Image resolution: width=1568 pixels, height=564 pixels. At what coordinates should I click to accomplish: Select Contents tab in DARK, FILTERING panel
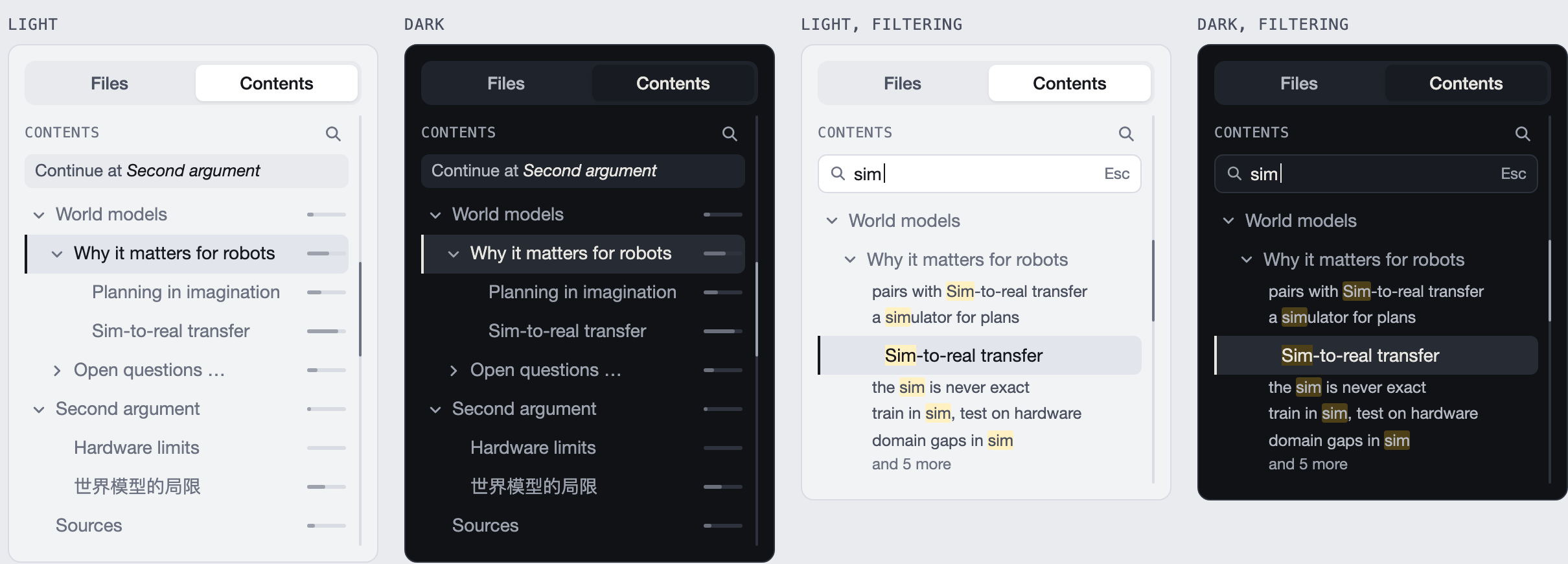click(x=1466, y=83)
